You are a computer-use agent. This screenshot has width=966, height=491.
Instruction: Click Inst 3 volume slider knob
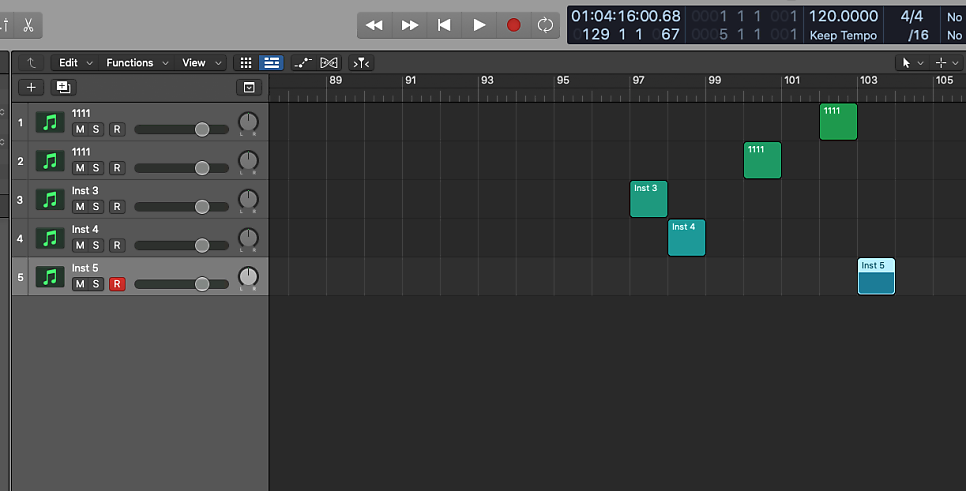point(202,207)
